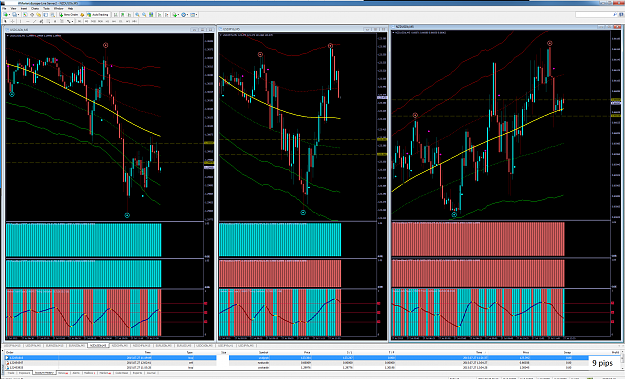Select the Crosshair tool
The image size is (625, 379).
(x=12, y=22)
